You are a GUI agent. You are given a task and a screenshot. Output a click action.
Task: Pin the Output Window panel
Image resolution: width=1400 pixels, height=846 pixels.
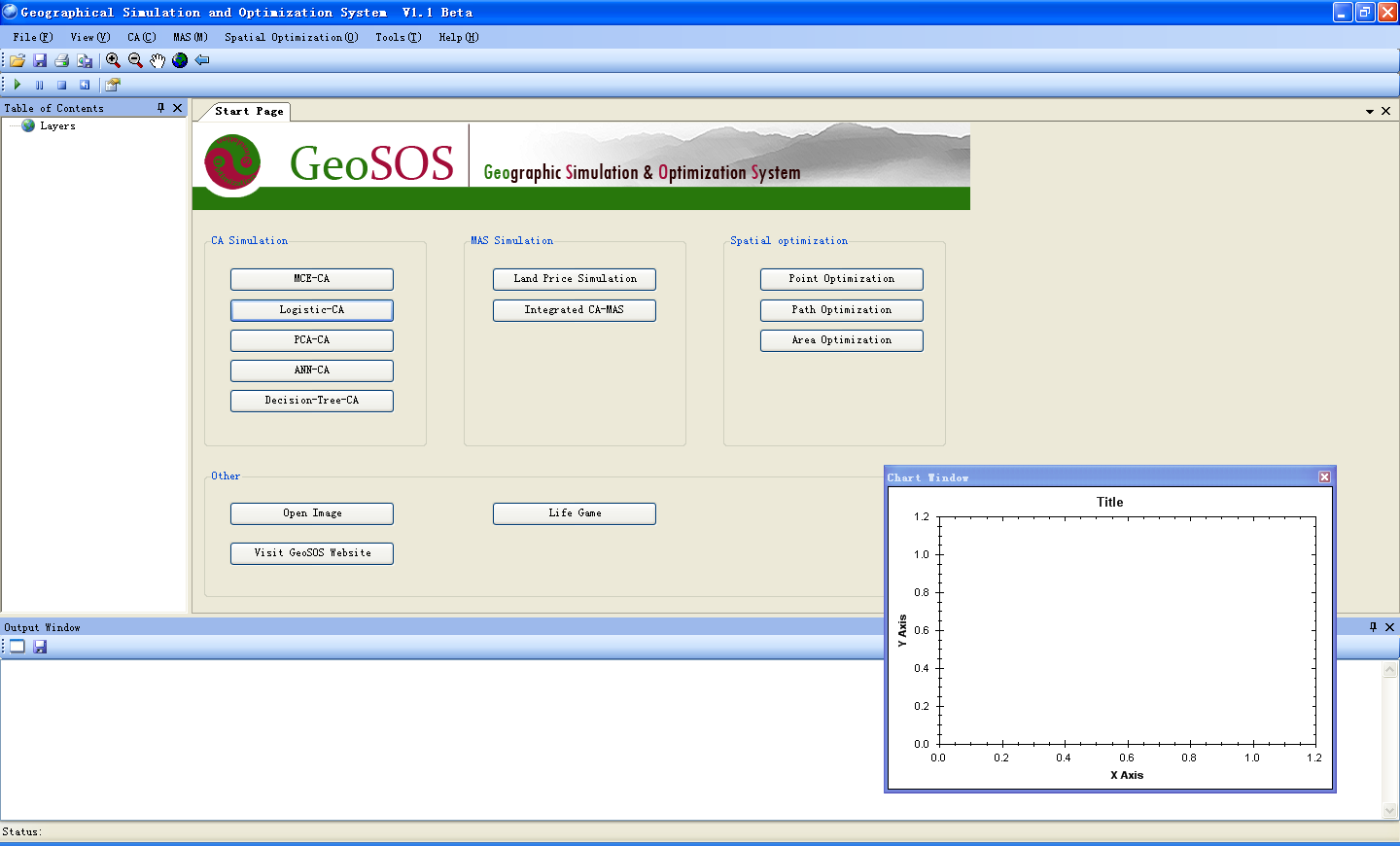point(1373,627)
